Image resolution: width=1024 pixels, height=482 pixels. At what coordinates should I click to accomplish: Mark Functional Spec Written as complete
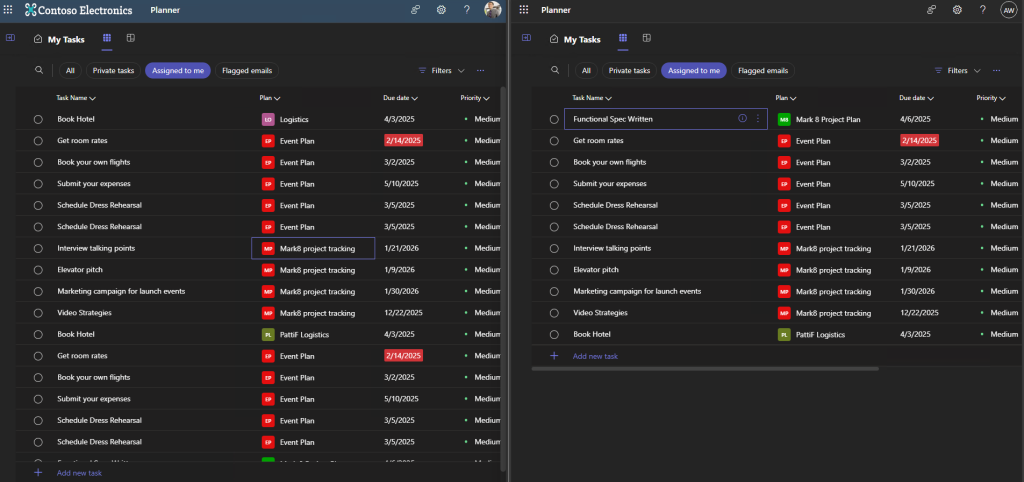pyautogui.click(x=554, y=120)
